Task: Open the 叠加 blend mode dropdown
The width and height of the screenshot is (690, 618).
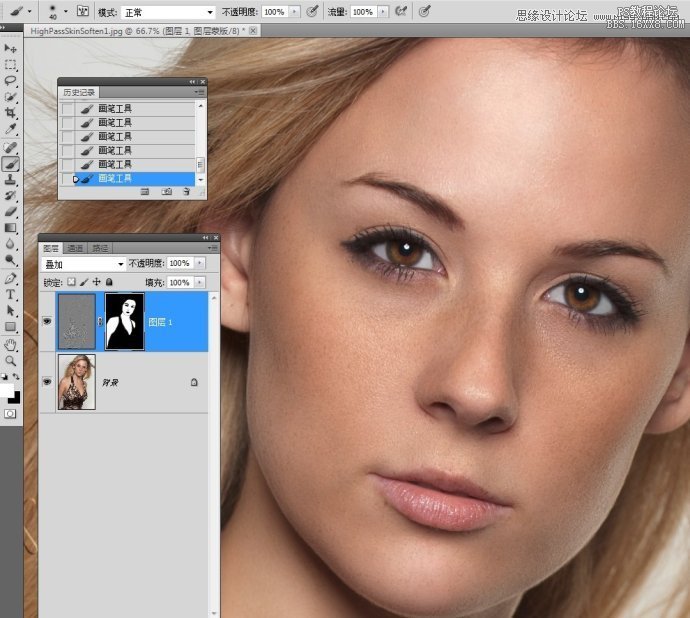Action: point(84,264)
